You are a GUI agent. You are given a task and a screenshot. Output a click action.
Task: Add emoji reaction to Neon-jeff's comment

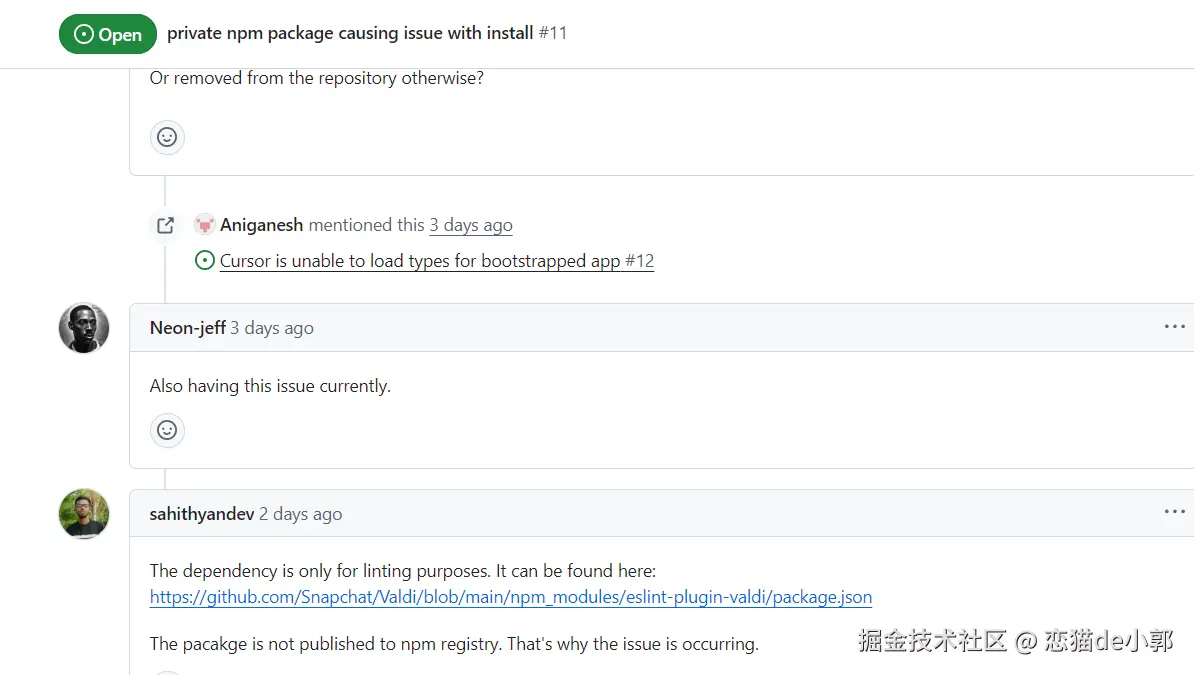(167, 430)
